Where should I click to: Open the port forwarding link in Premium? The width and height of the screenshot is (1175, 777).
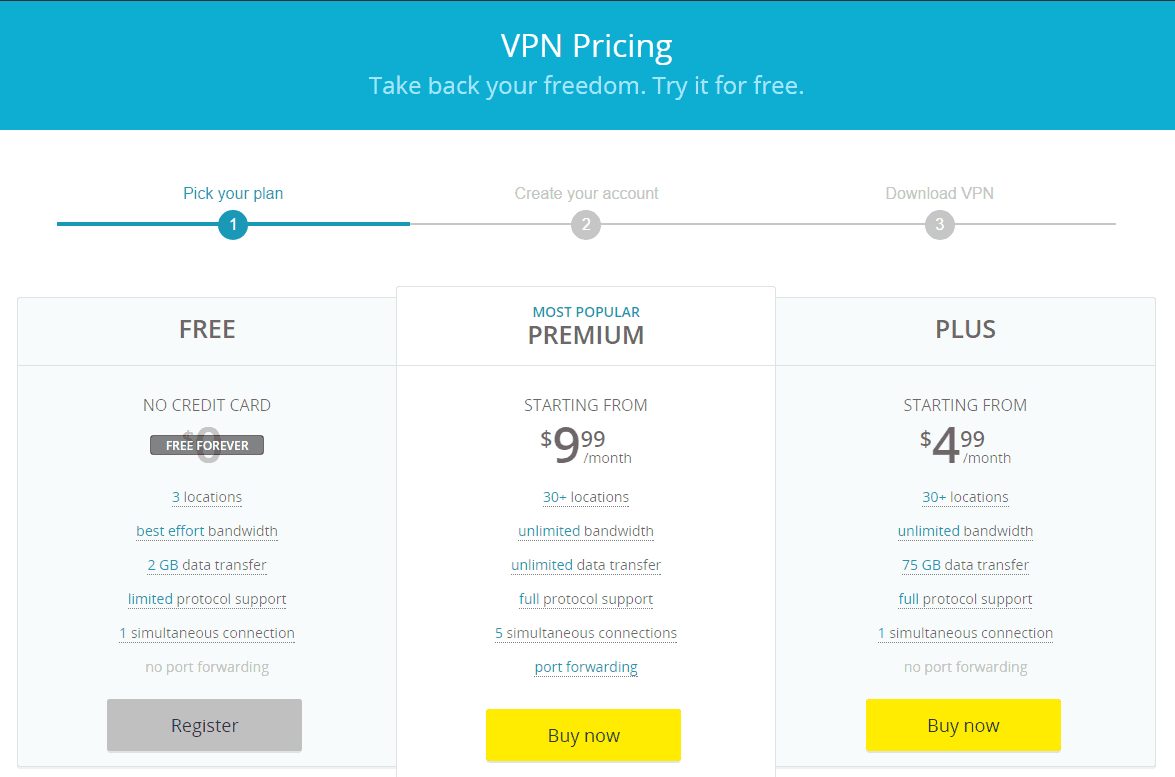pyautogui.click(x=586, y=667)
